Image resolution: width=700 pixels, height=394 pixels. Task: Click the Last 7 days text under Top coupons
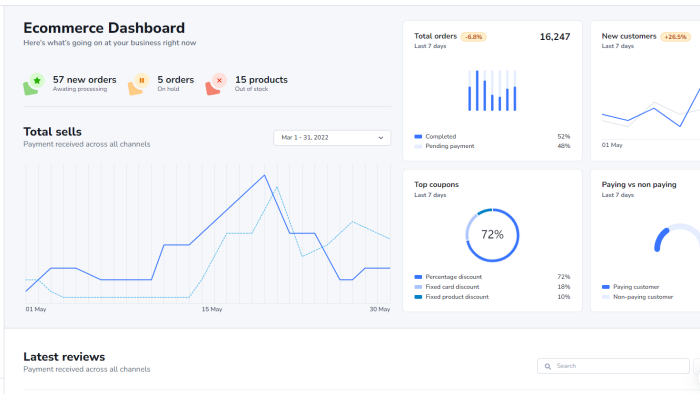coord(430,195)
